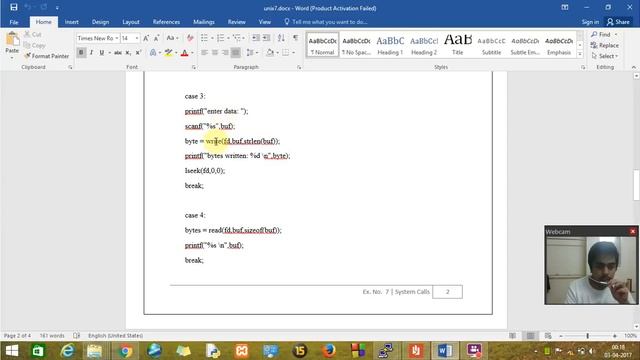Collapse the ribbon

coord(633,67)
